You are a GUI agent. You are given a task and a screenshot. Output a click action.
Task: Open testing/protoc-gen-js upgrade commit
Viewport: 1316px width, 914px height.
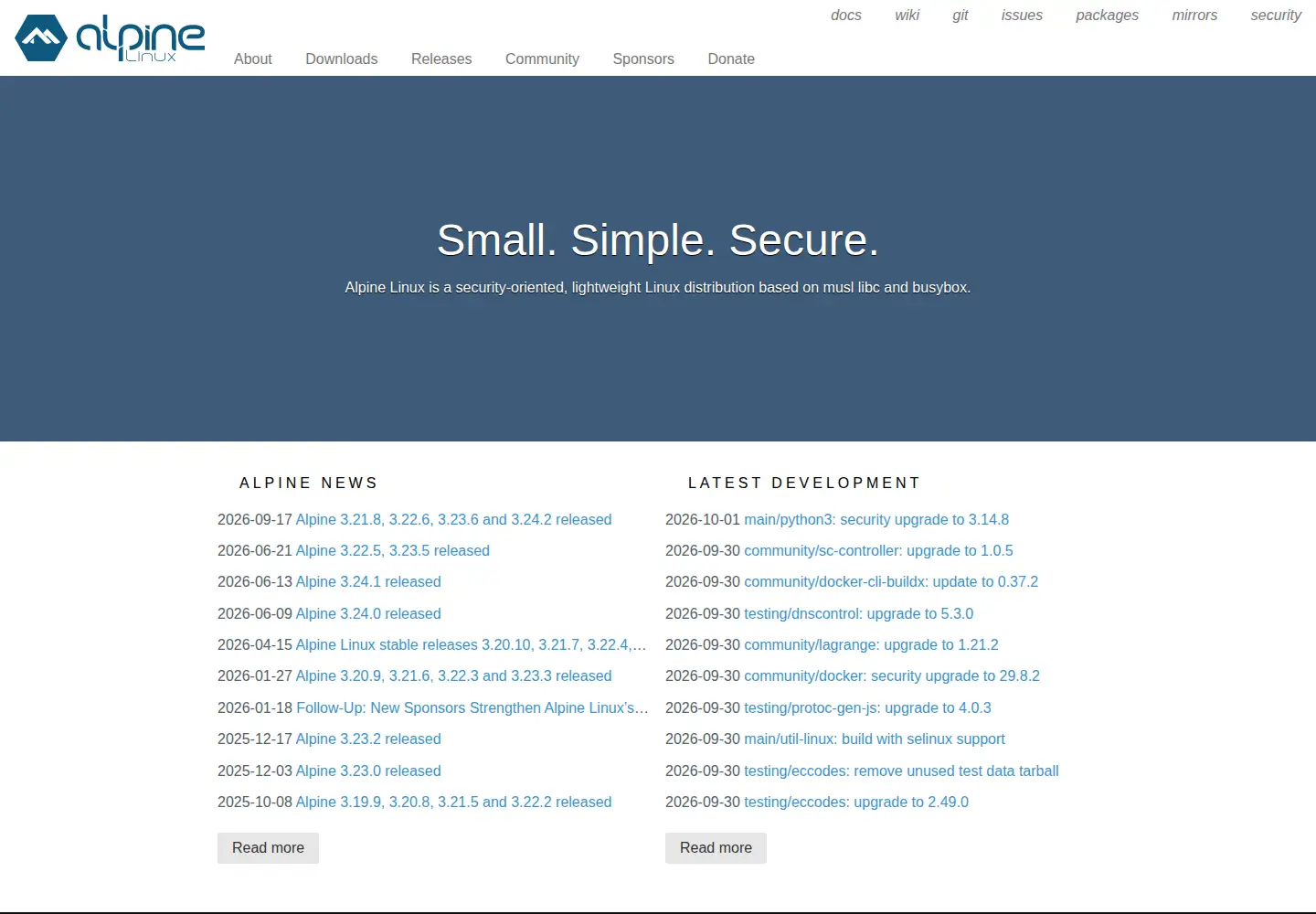[867, 707]
